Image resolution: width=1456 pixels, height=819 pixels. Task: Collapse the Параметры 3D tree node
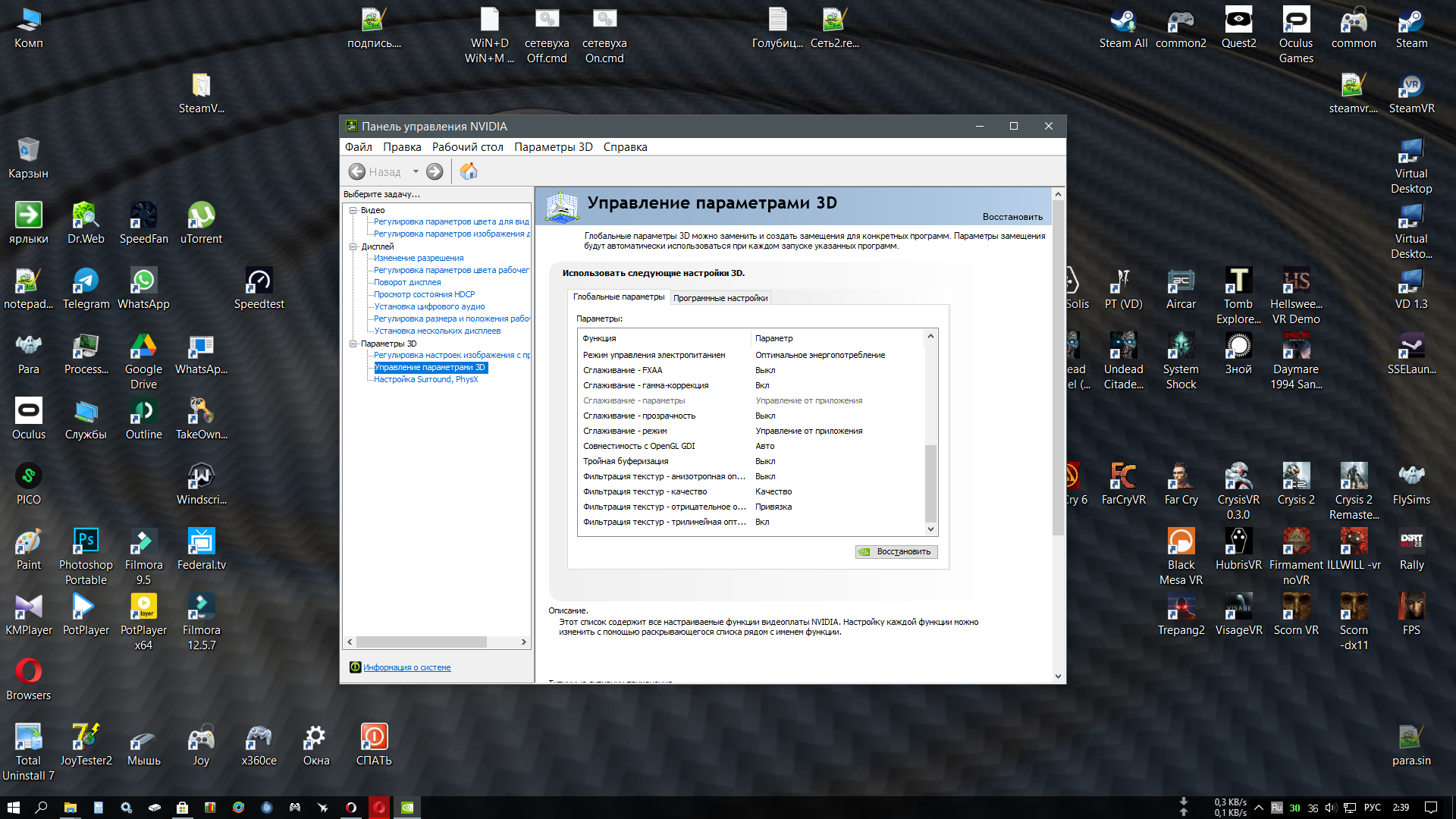pyautogui.click(x=353, y=344)
